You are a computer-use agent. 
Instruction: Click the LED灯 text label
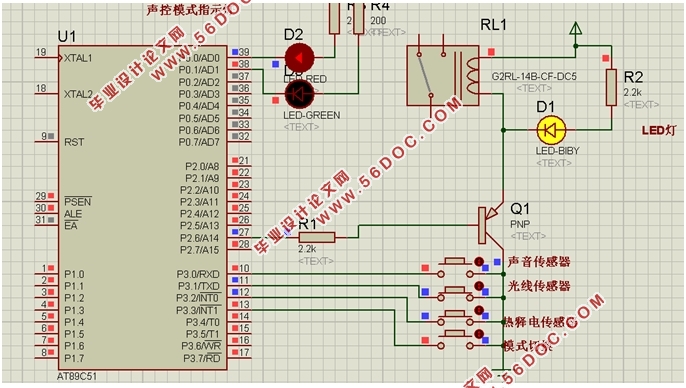(x=658, y=130)
